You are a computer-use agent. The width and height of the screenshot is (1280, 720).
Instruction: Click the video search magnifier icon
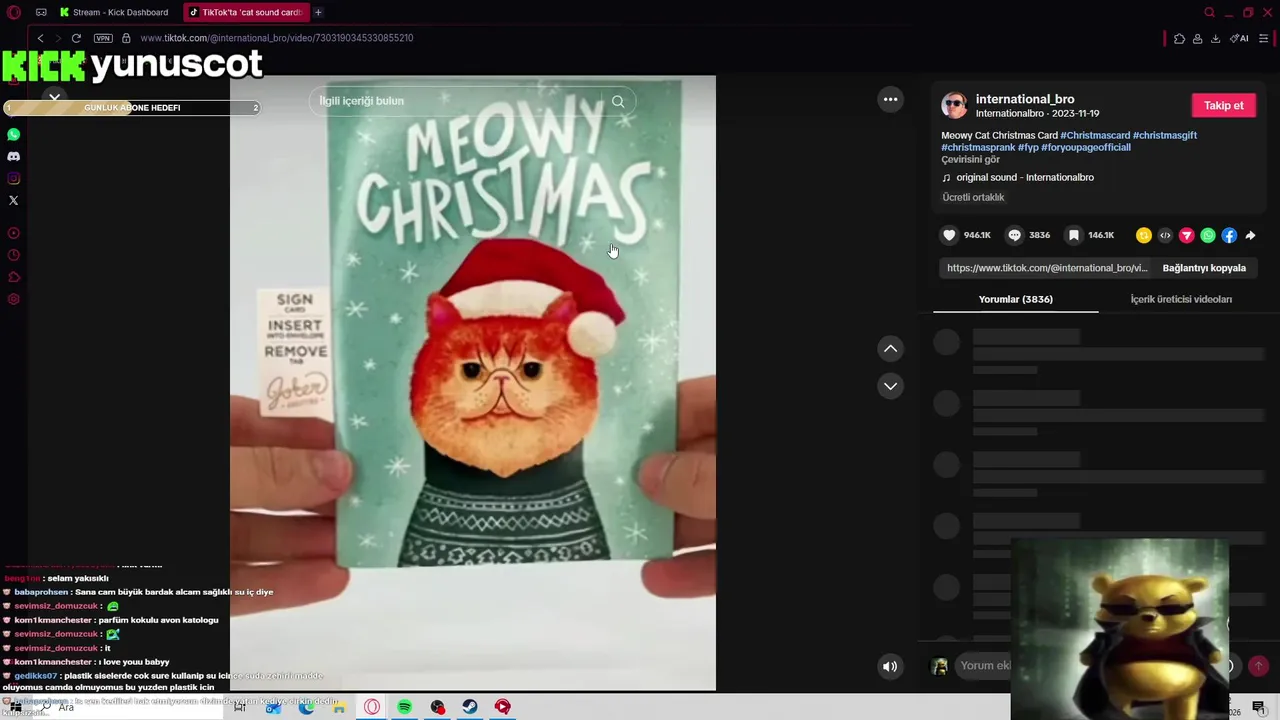pos(618,101)
